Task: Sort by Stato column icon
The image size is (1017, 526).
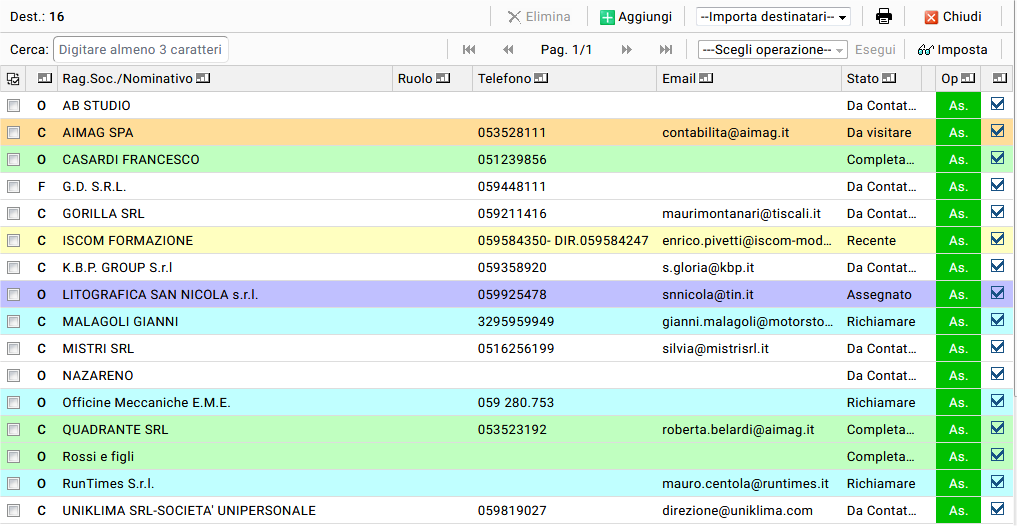Action: point(889,78)
